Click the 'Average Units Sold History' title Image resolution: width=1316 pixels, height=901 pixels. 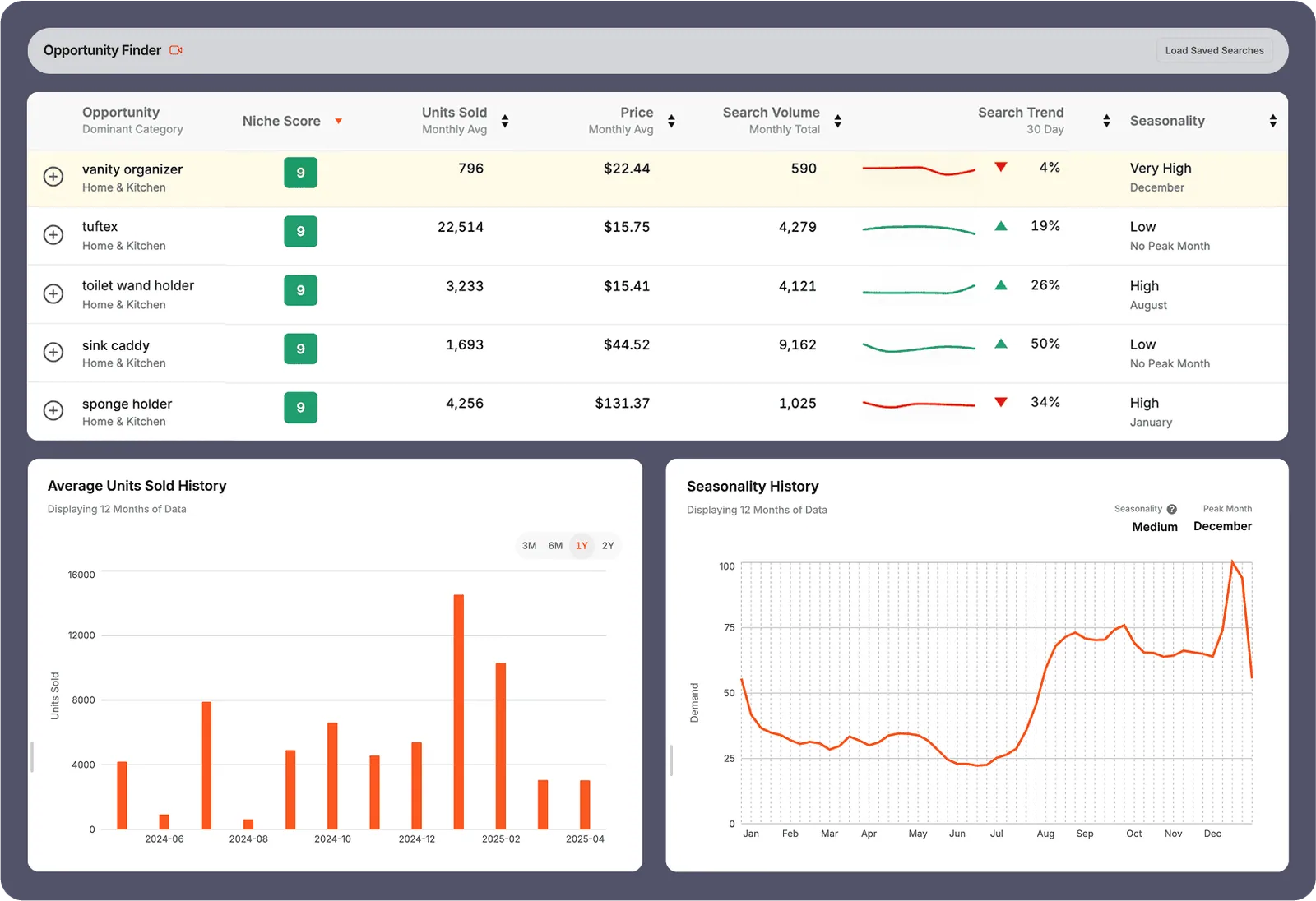(x=137, y=486)
